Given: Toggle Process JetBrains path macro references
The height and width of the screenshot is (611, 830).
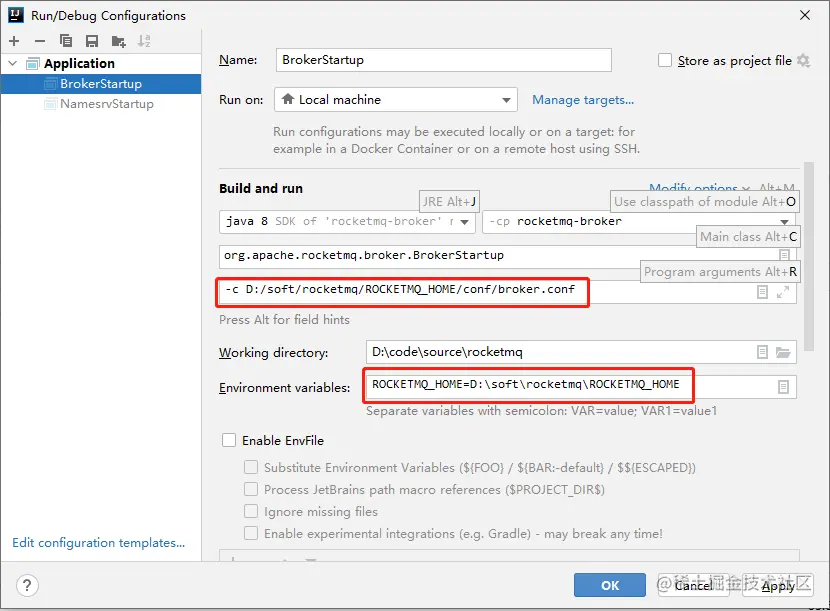Looking at the screenshot, I should pos(251,489).
